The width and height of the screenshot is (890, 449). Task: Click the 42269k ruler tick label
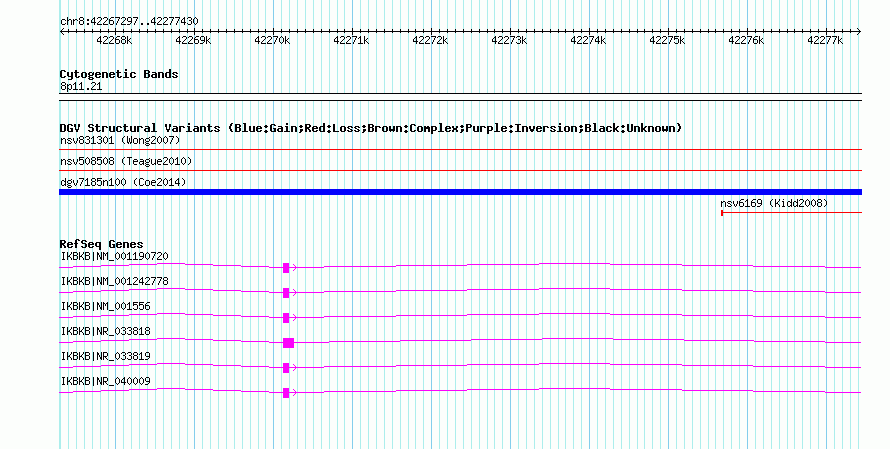[x=193, y=40]
